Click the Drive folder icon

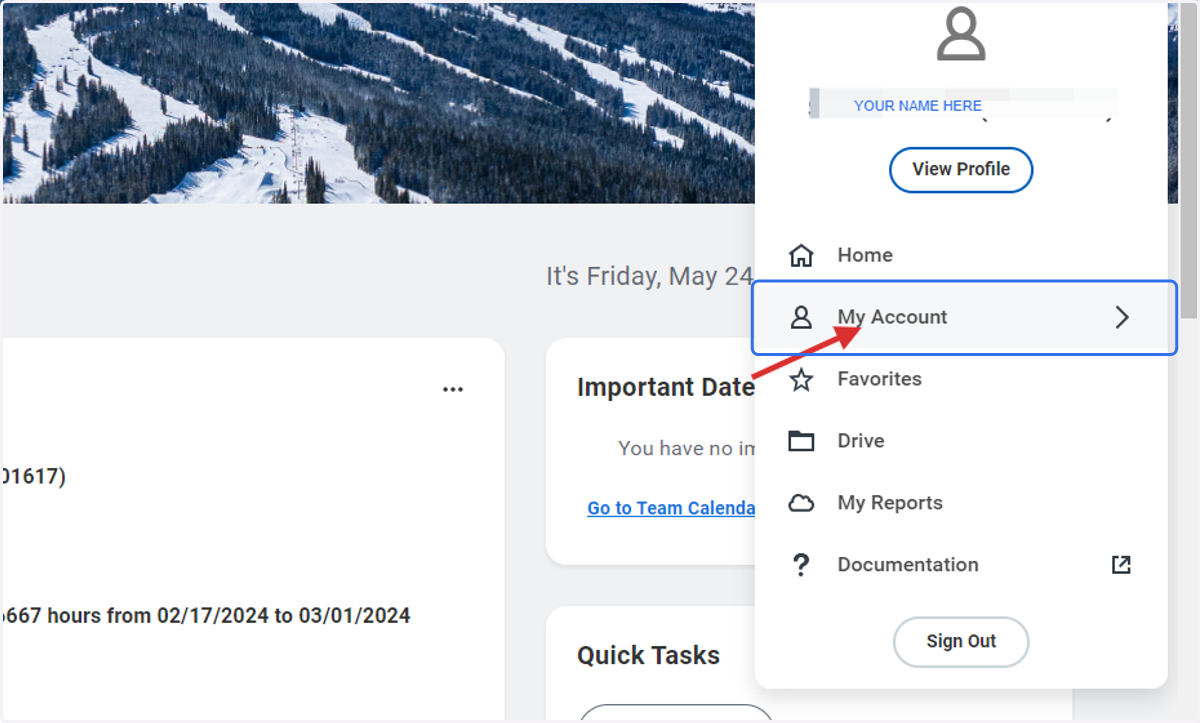point(801,441)
